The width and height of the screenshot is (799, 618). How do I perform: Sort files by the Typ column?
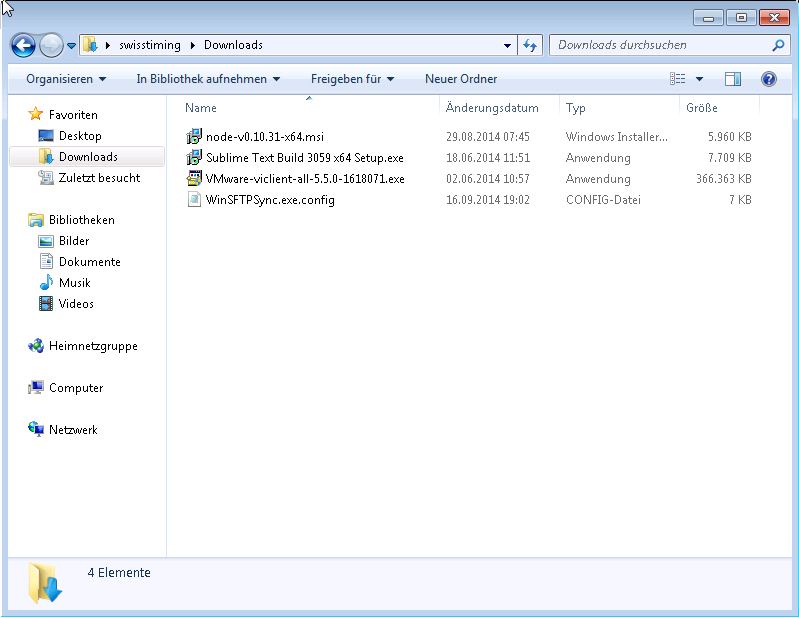point(575,108)
